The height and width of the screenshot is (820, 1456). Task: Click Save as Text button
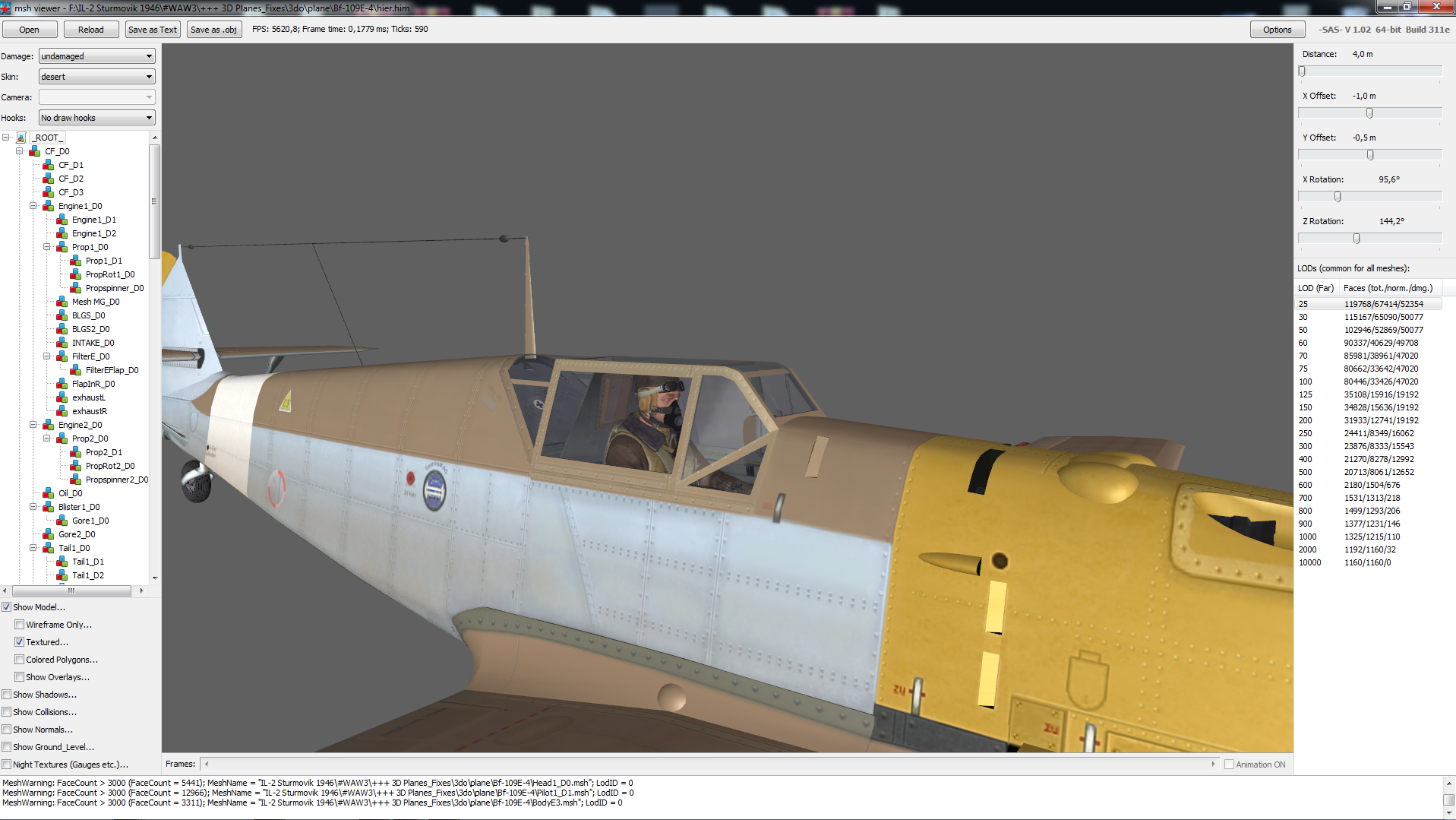[x=153, y=30]
